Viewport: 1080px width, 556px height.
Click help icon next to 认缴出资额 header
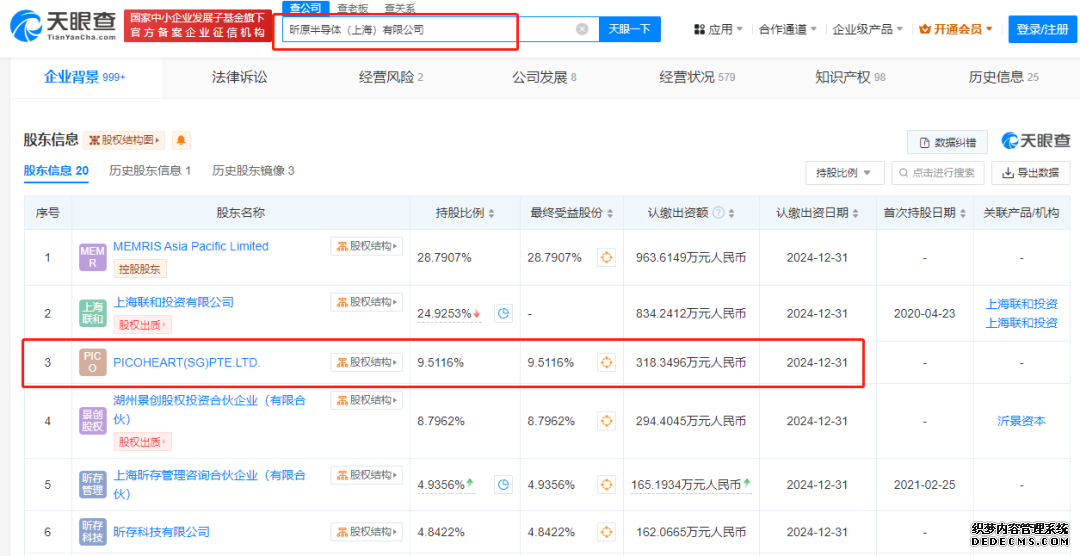pos(718,213)
